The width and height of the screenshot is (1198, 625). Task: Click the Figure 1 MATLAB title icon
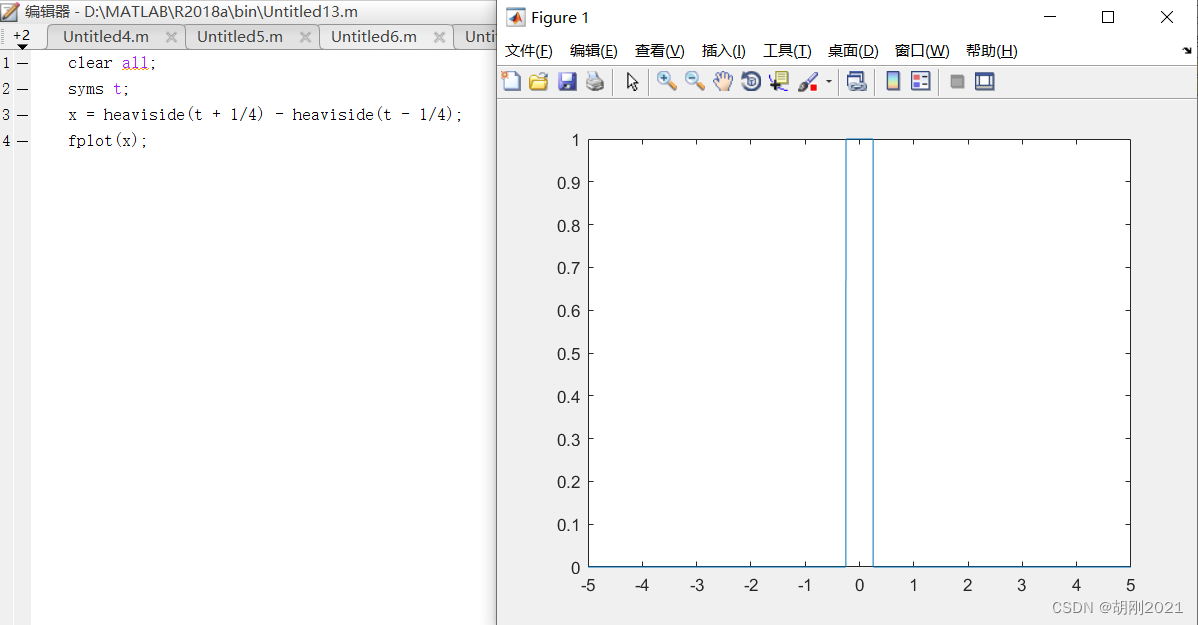coord(516,18)
